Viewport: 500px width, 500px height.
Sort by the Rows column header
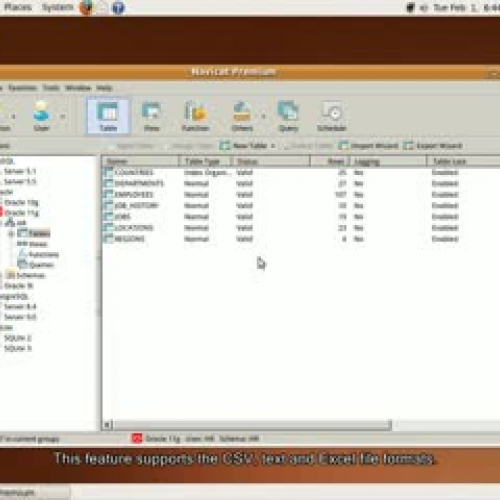330,161
